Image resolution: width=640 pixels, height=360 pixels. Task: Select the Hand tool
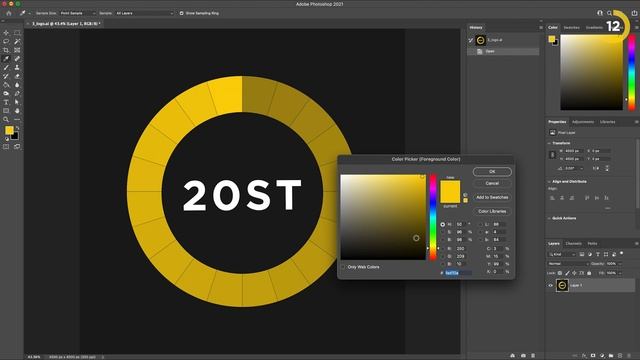pos(17,111)
